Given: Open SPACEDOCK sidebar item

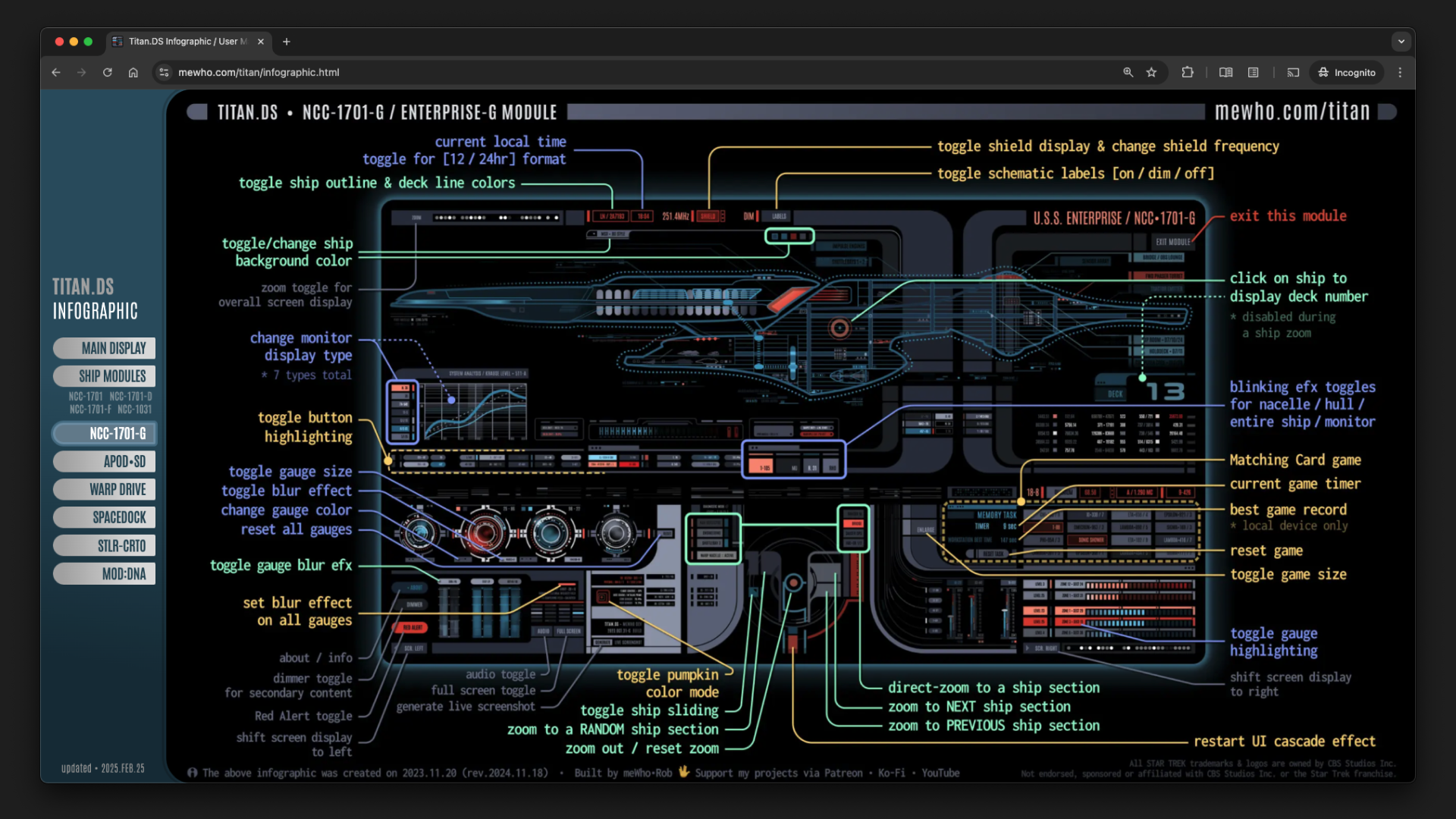Looking at the screenshot, I should 105,518.
